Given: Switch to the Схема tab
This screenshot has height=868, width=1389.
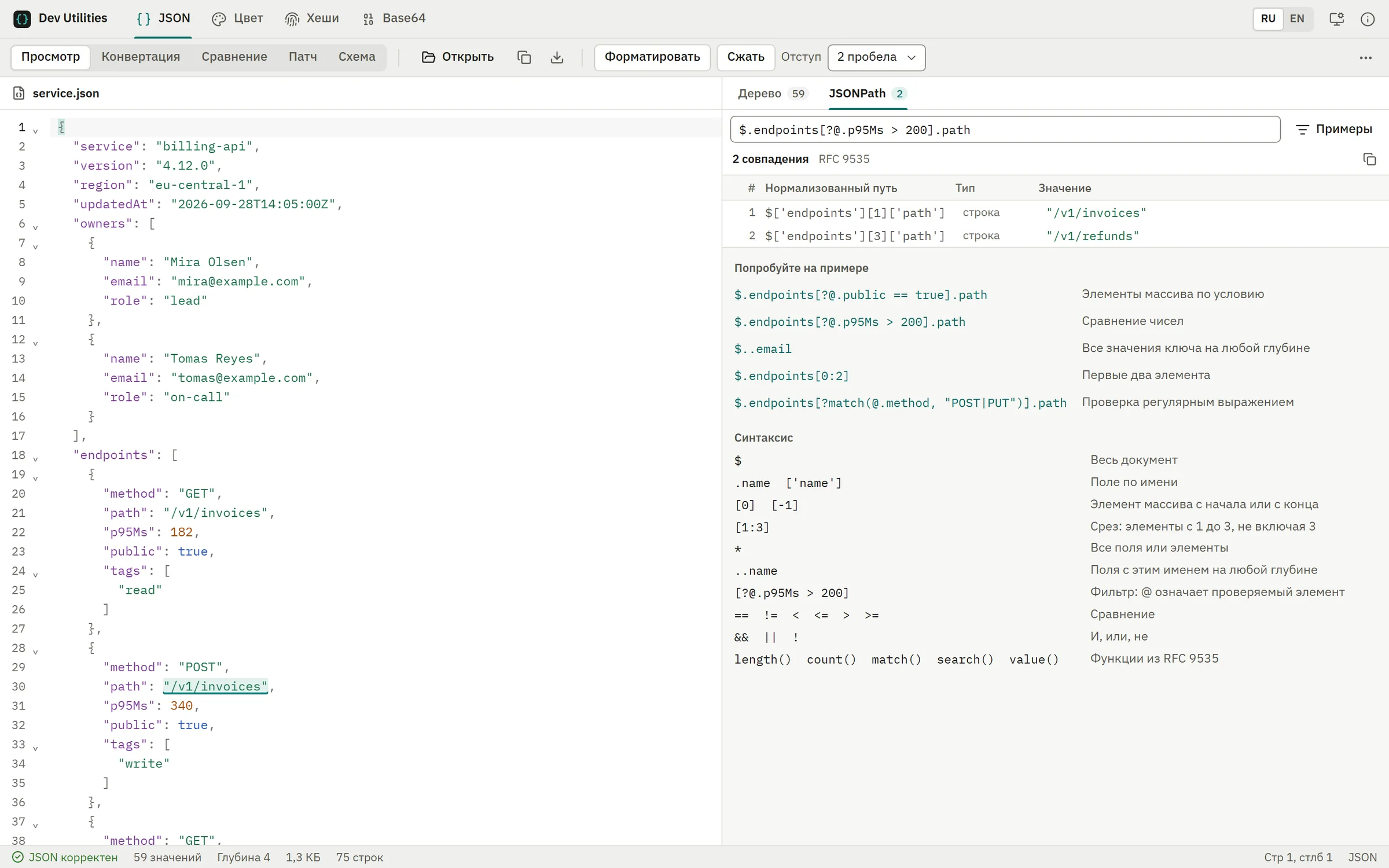Looking at the screenshot, I should (x=357, y=57).
